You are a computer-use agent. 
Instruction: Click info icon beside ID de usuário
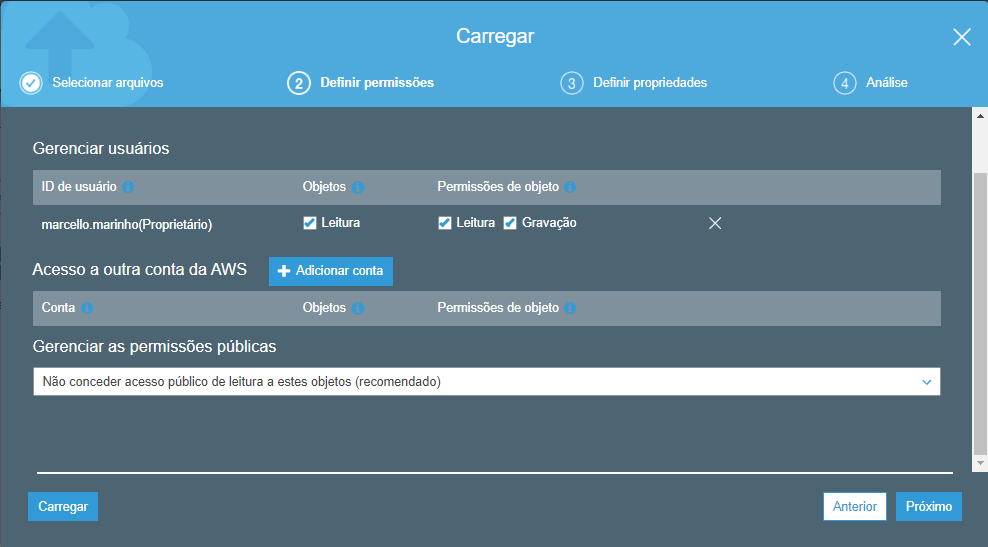point(129,187)
